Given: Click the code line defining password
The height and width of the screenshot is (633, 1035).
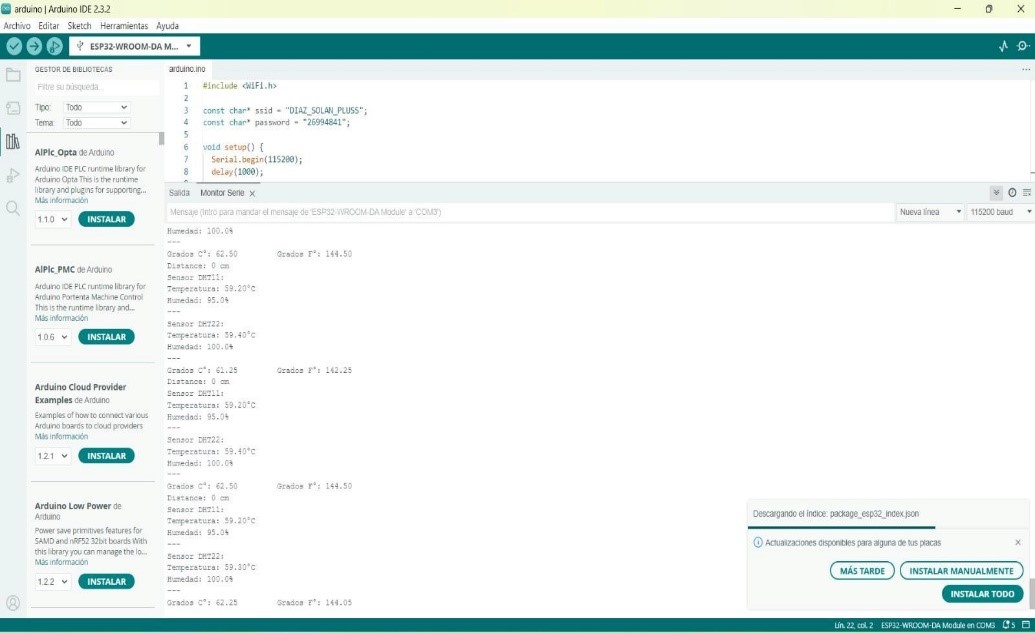Looking at the screenshot, I should pos(276,123).
